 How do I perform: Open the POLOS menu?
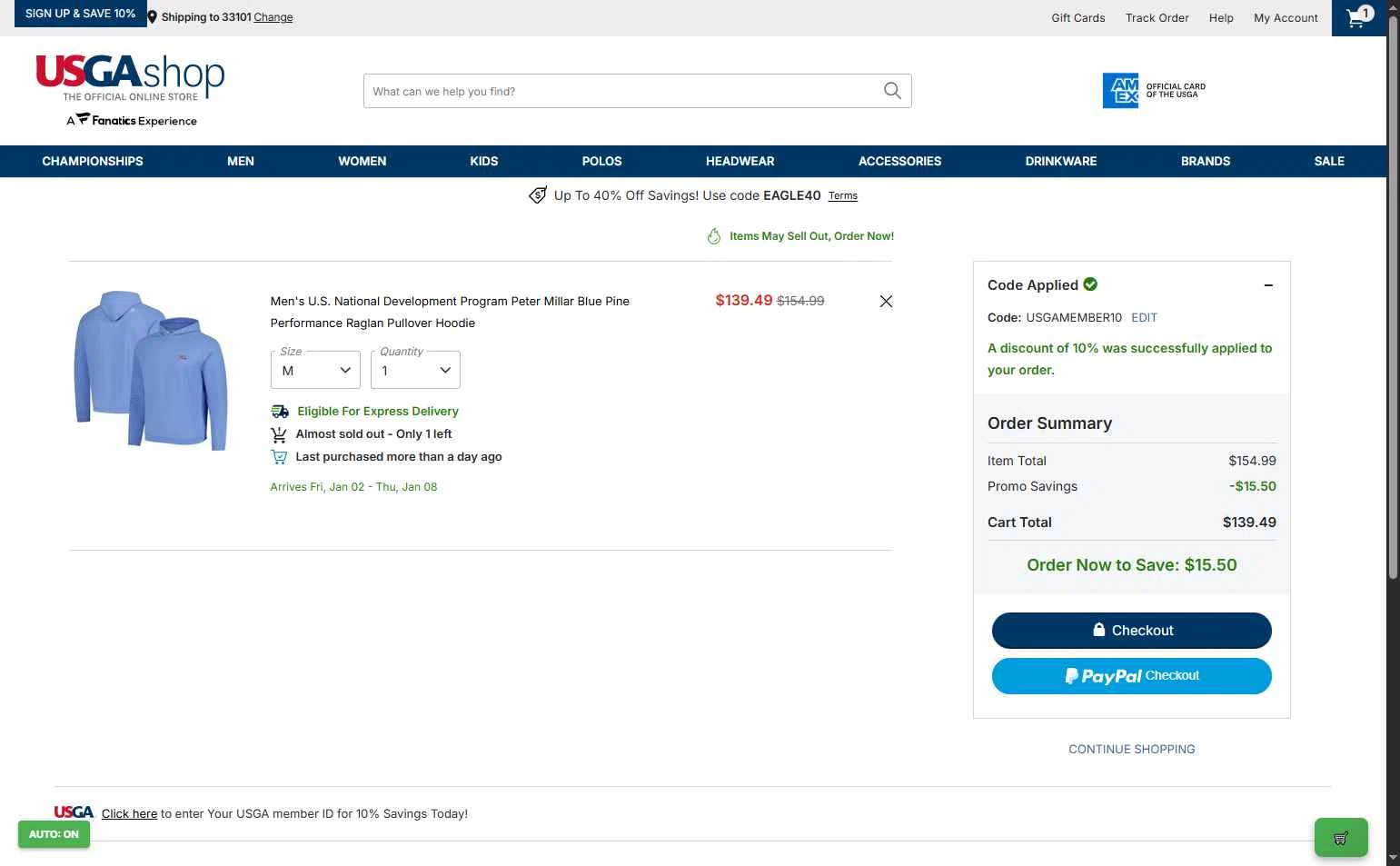(x=602, y=161)
